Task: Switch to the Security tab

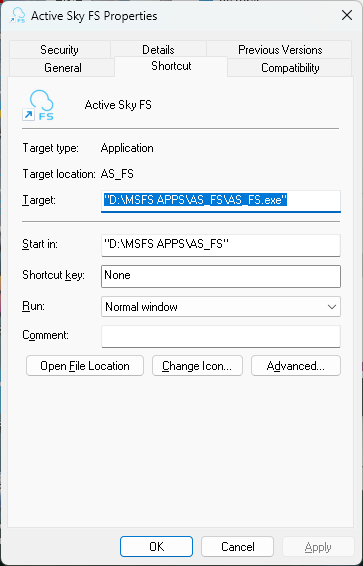Action: pyautogui.click(x=60, y=49)
